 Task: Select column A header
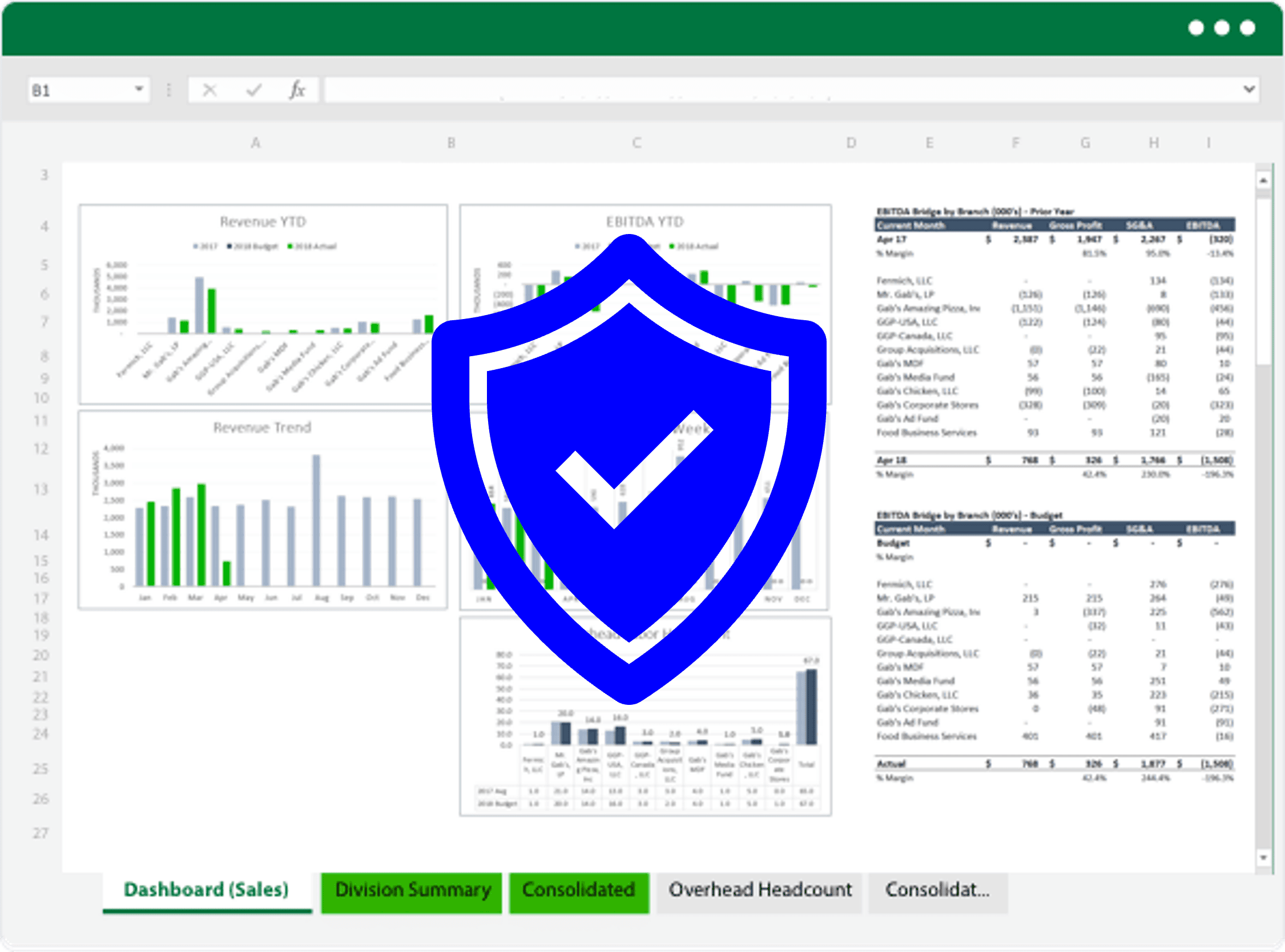pyautogui.click(x=256, y=142)
